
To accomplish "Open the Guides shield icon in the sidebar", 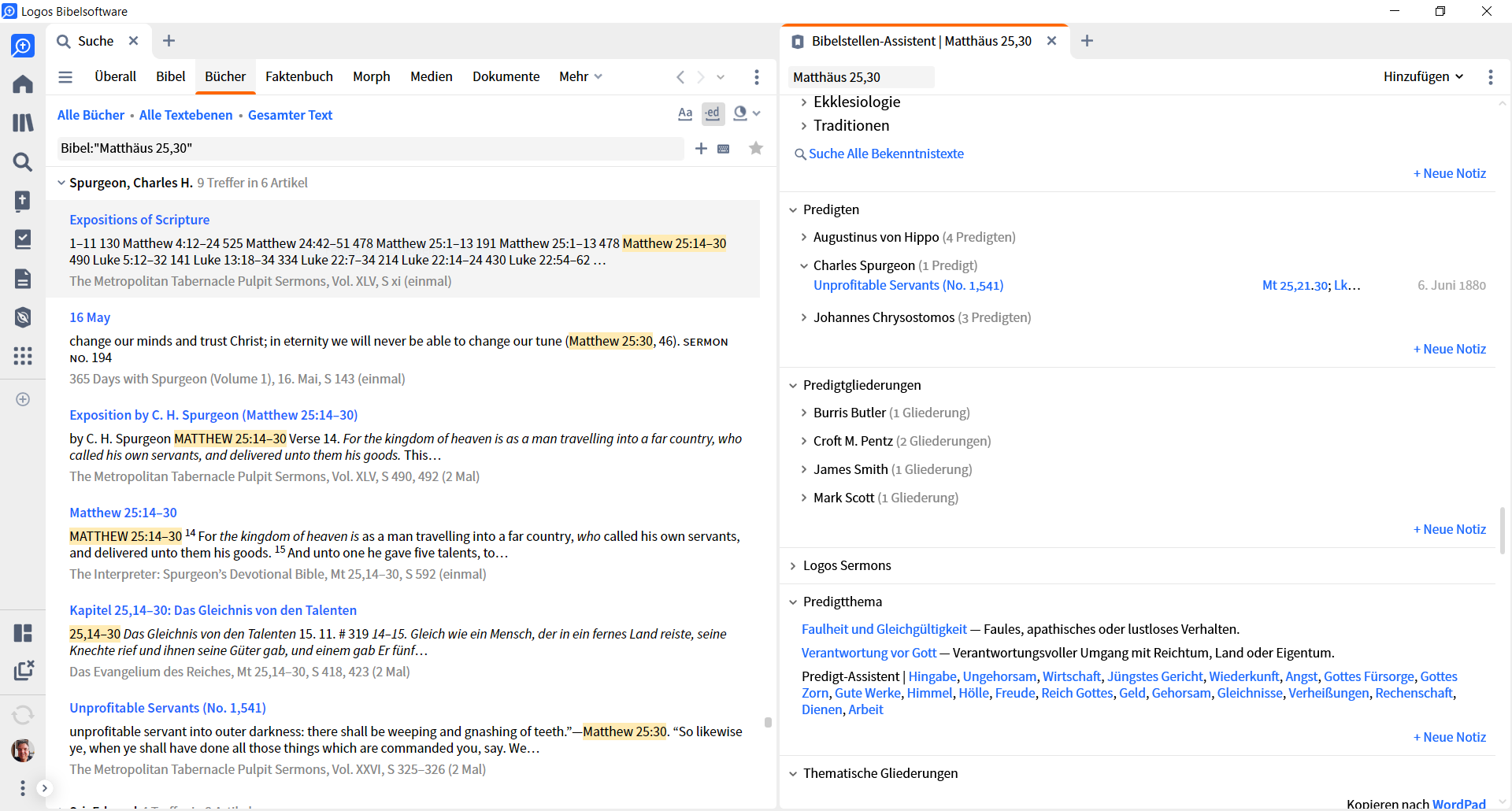I will 23,317.
